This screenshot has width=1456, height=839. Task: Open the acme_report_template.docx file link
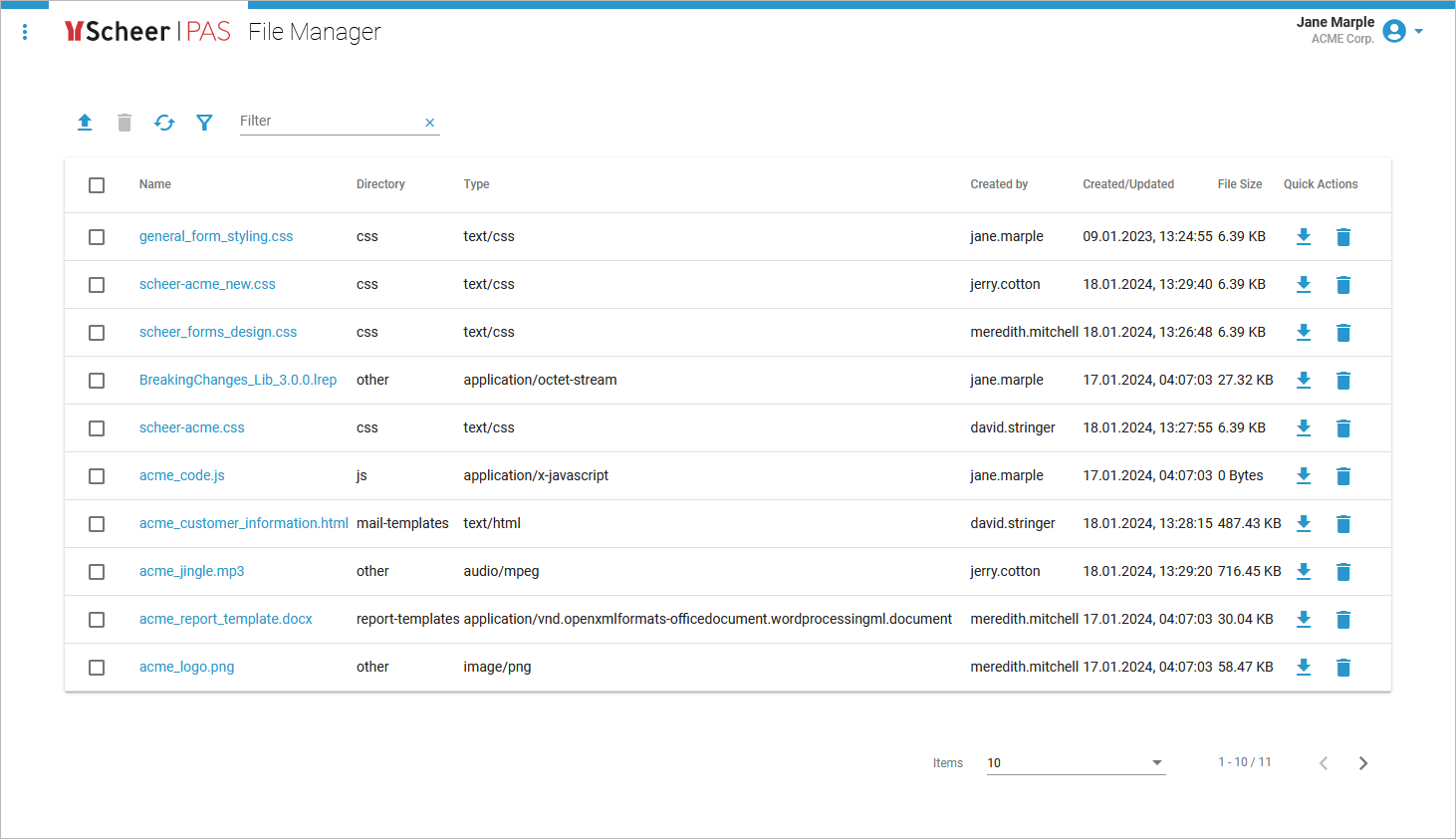pyautogui.click(x=225, y=619)
